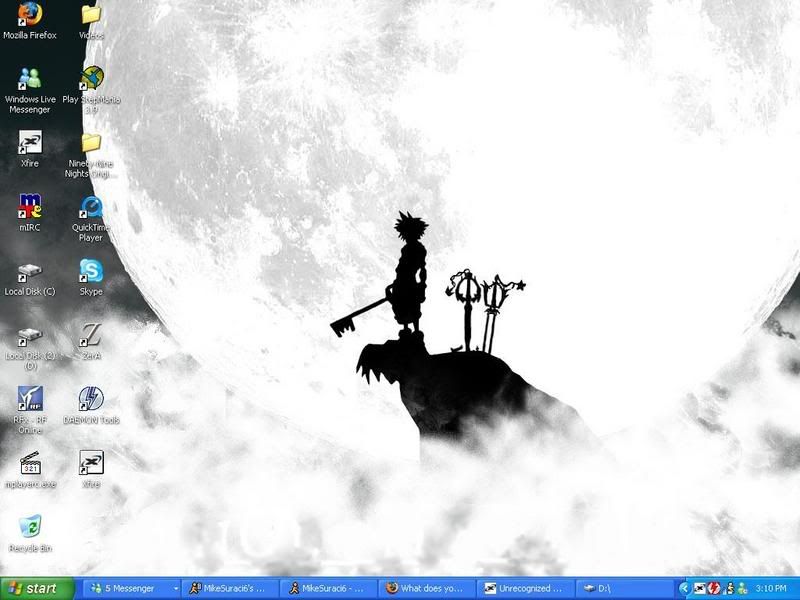Open the Windows start menu
800x600 pixels.
click(x=37, y=589)
